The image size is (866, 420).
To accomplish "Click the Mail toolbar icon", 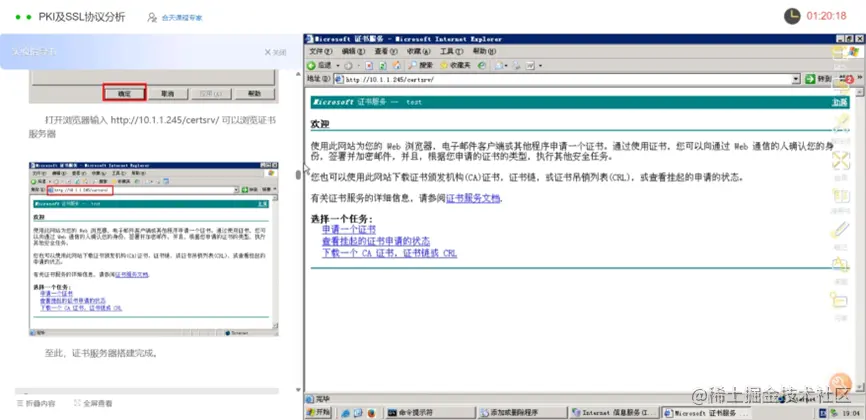I will point(499,65).
